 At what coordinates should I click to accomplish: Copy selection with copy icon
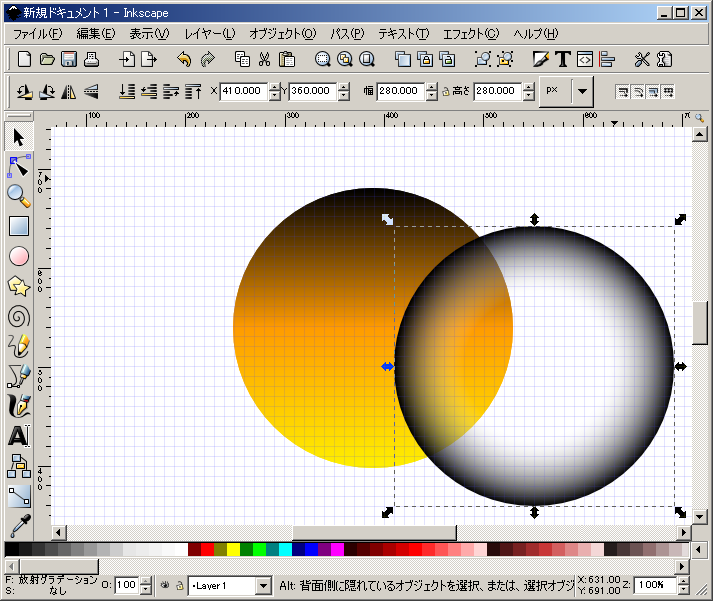[242, 60]
